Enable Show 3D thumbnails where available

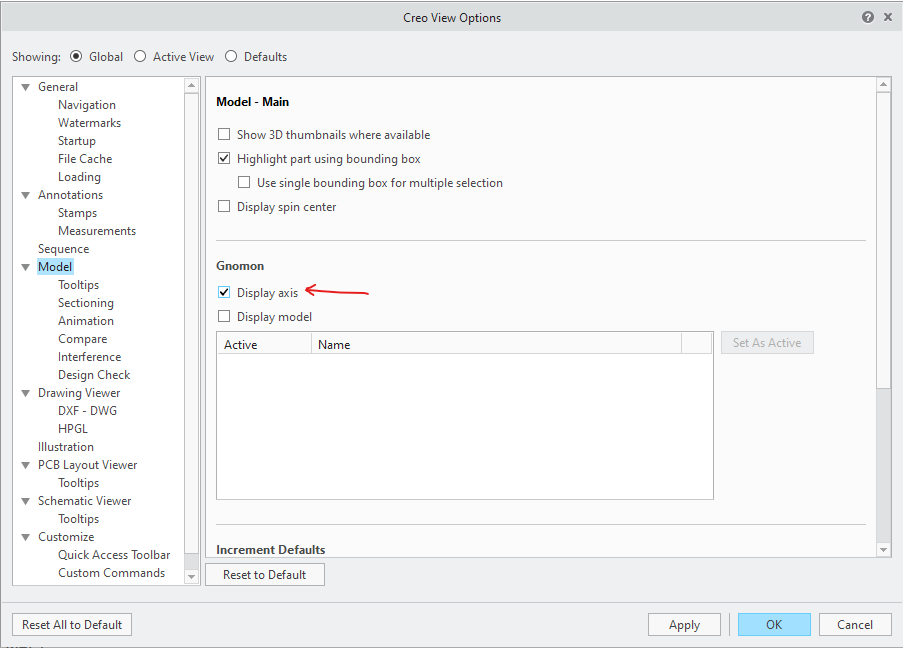[x=224, y=134]
